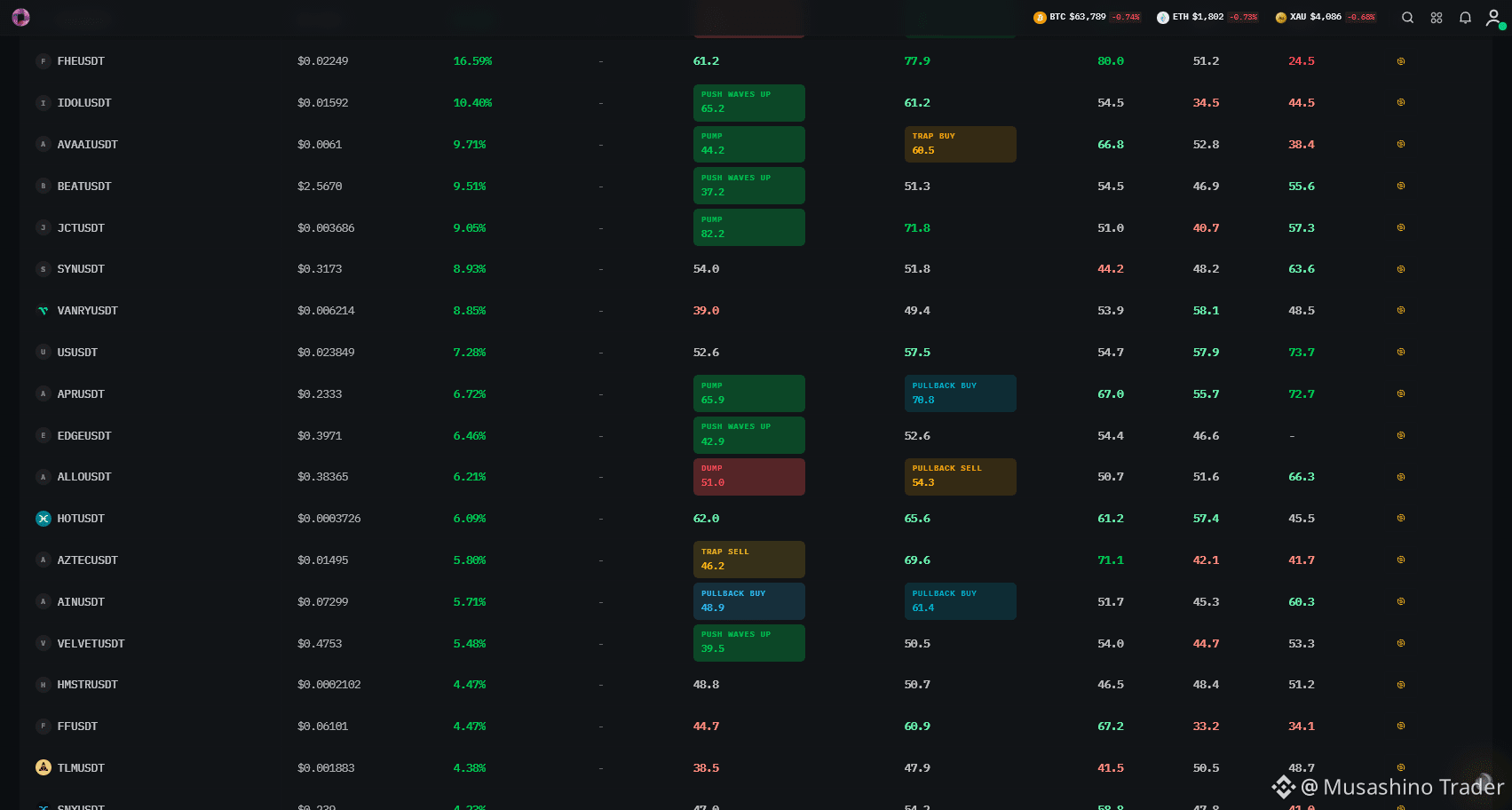
Task: Select the HMSTRUSDT symbol name
Action: [87, 685]
